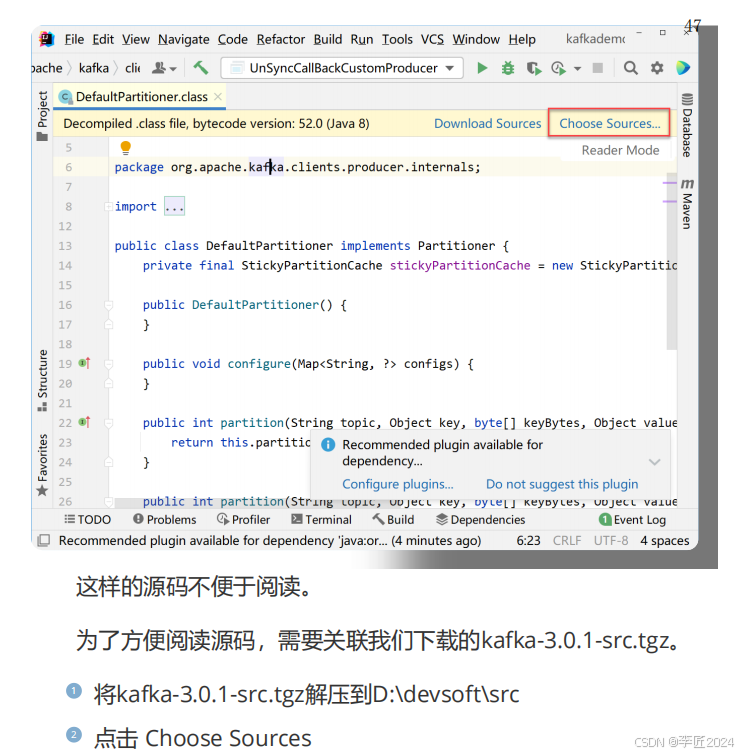The width and height of the screenshot is (749, 755).
Task: Open Search Everywhere magnifier icon
Action: 631,68
